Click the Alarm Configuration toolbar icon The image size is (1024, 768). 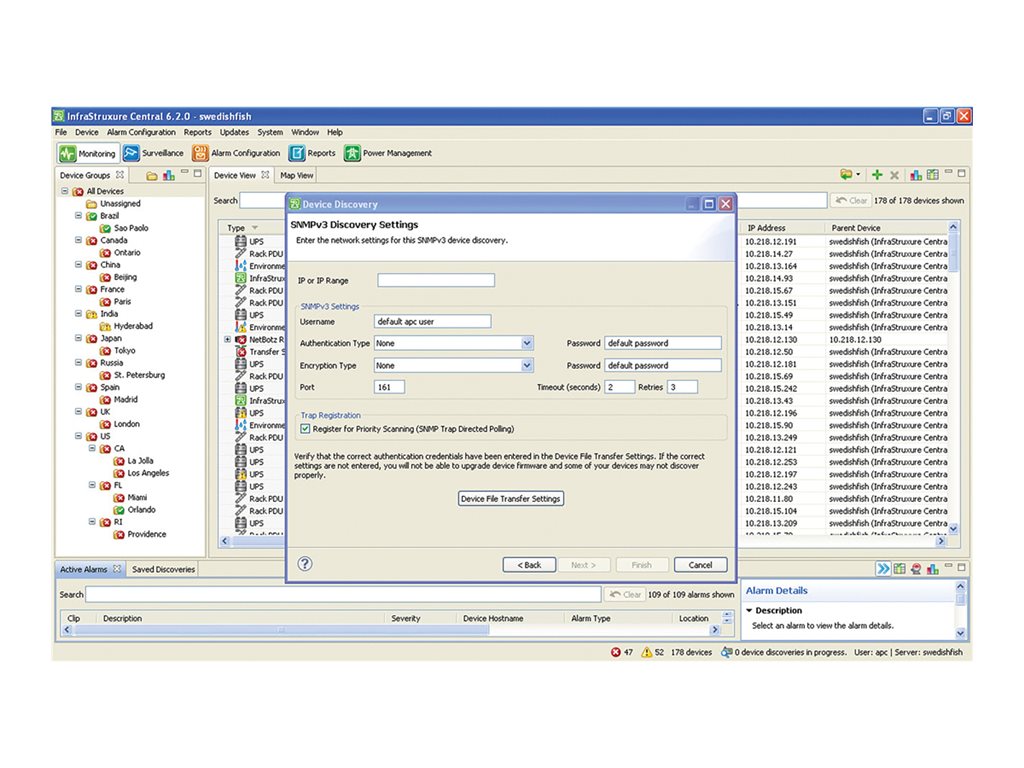(x=200, y=153)
